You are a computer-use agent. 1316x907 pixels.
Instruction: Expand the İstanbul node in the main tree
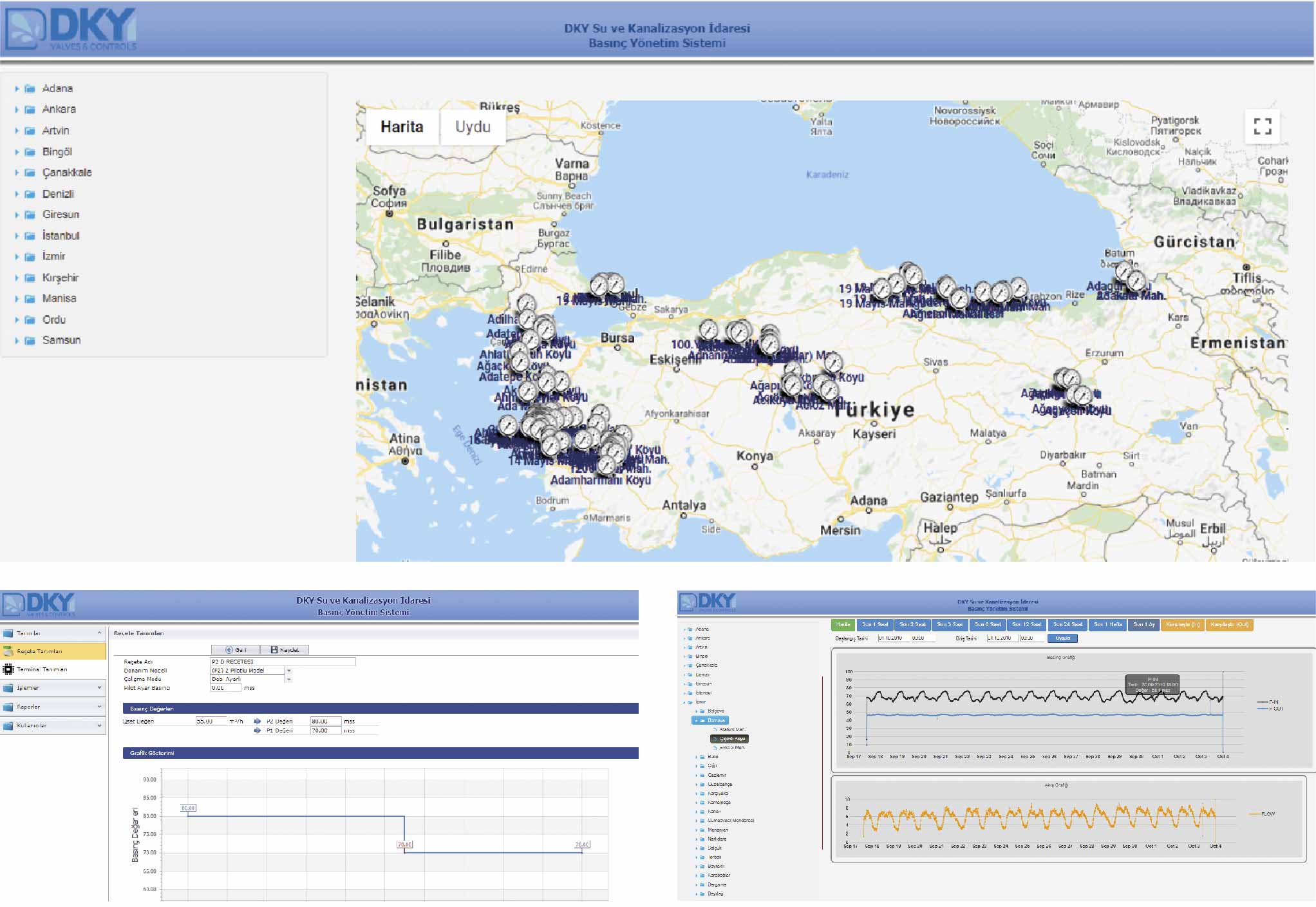click(x=17, y=236)
